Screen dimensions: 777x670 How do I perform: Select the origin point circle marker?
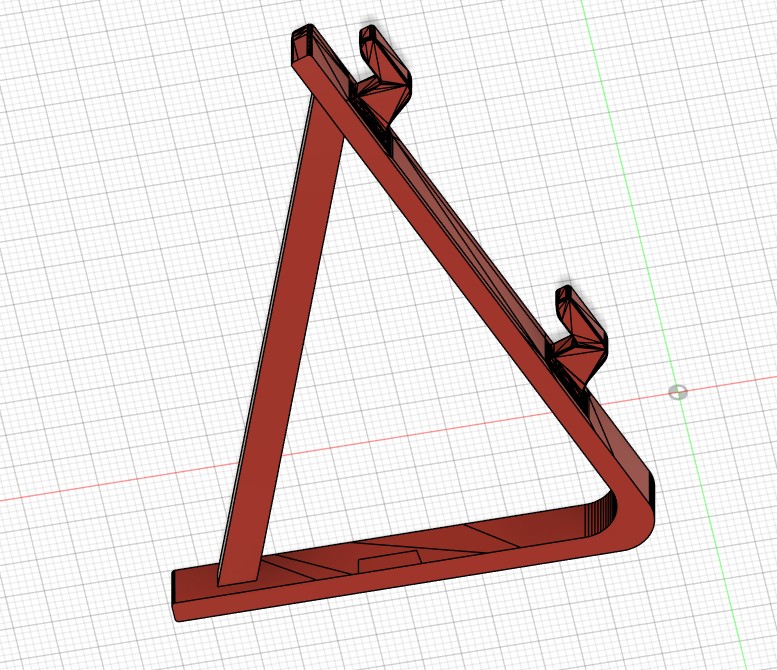(678, 392)
